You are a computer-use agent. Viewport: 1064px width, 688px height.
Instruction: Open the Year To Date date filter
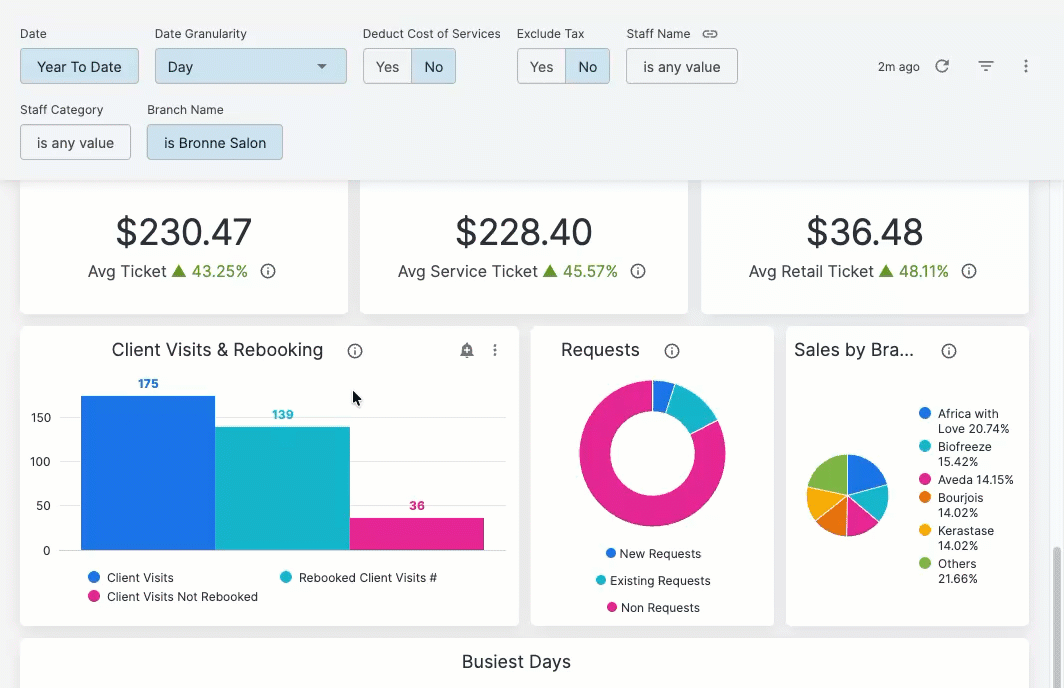point(79,67)
